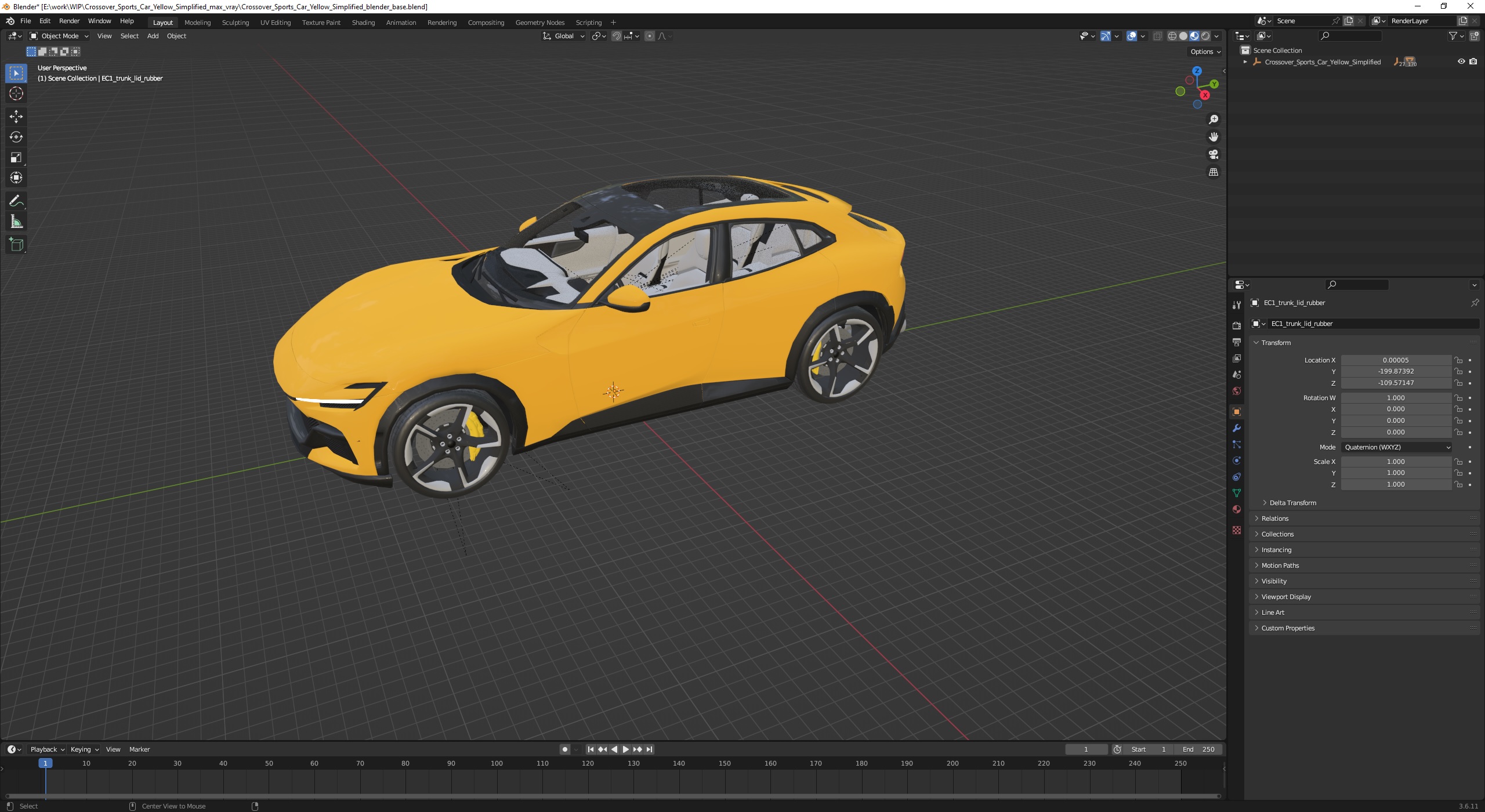Screen dimensions: 1485x812
Task: Open the Object Mode dropdown
Action: point(59,36)
